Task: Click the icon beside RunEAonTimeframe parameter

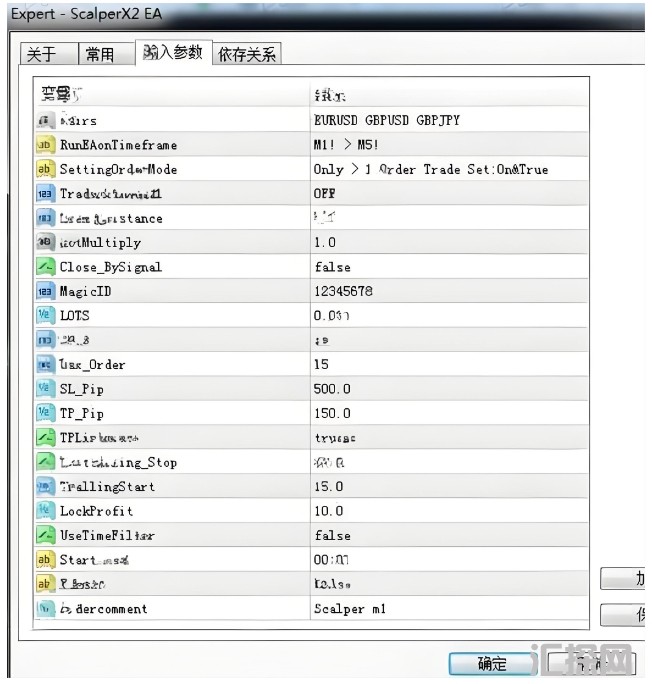Action: (45, 145)
